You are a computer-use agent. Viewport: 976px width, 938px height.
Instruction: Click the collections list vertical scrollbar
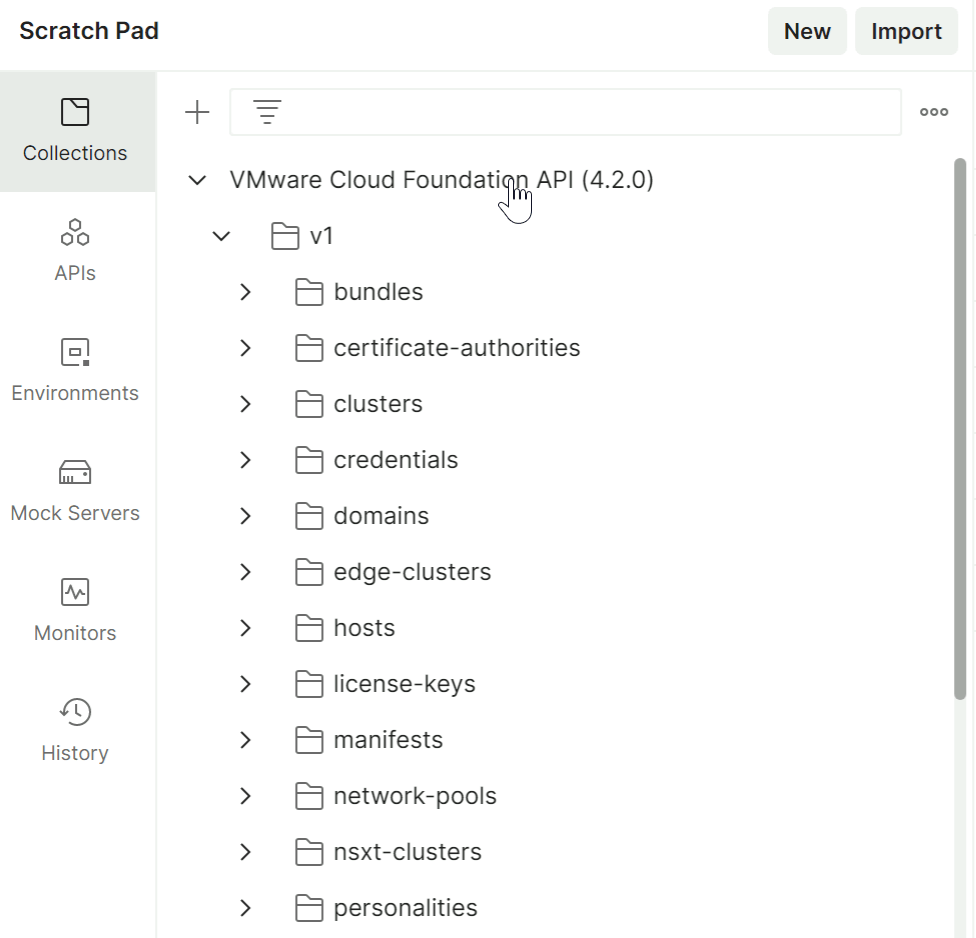(960, 430)
